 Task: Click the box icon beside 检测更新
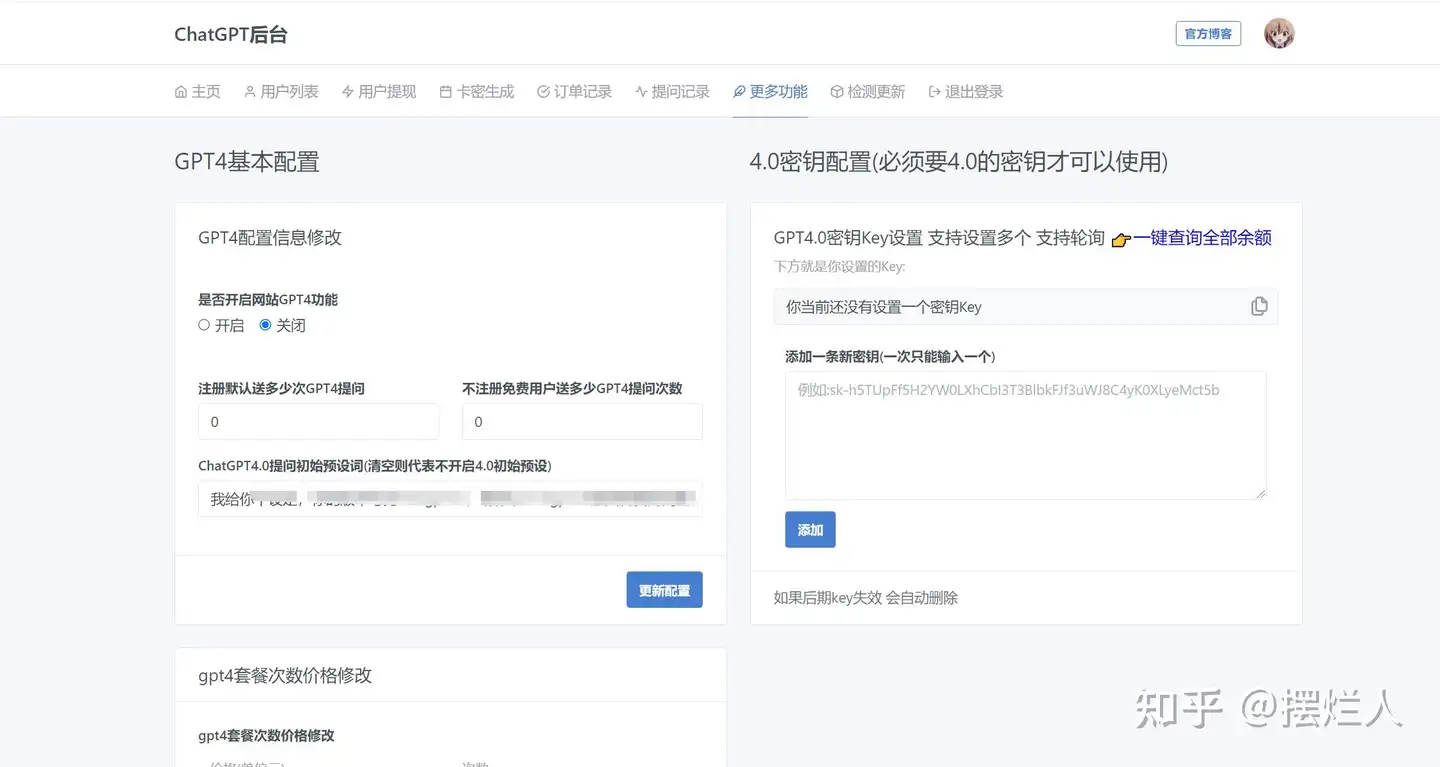coord(837,92)
